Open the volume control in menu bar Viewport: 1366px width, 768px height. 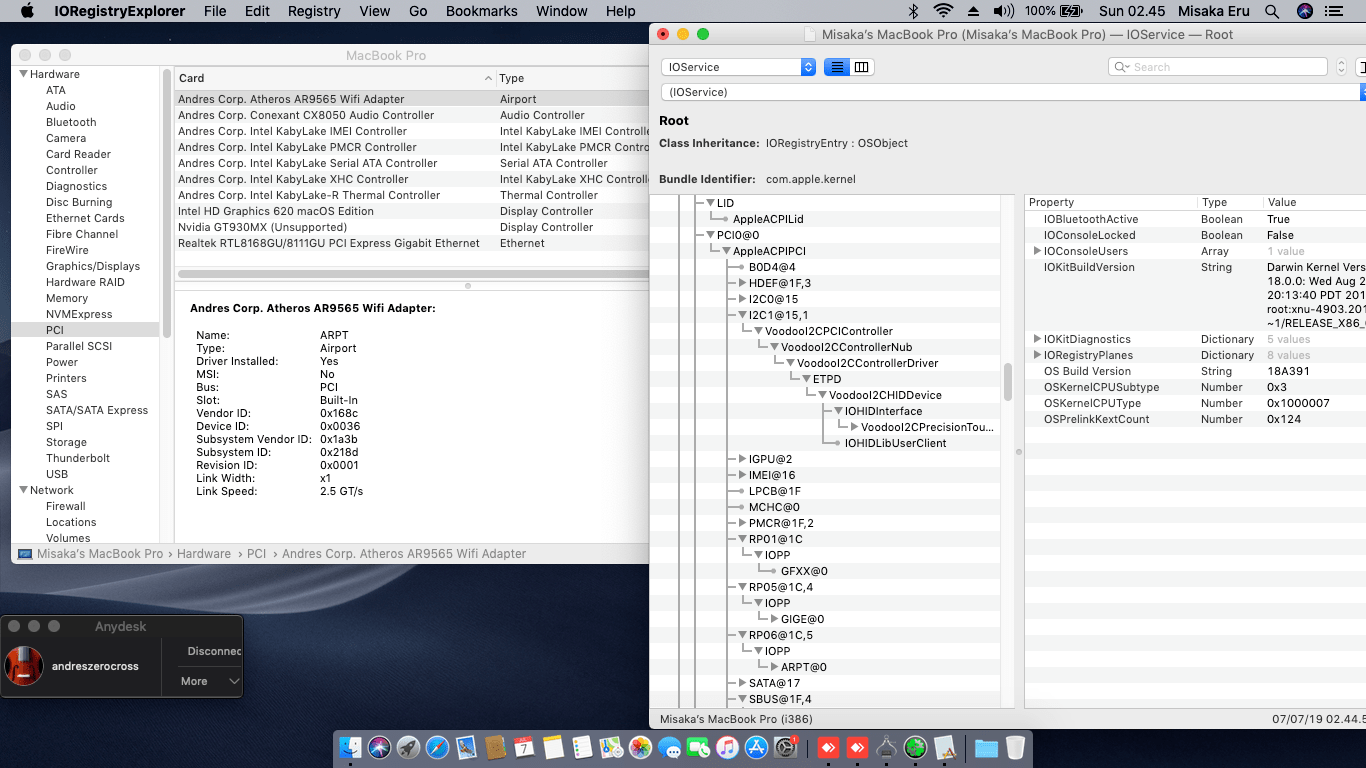coord(1004,11)
